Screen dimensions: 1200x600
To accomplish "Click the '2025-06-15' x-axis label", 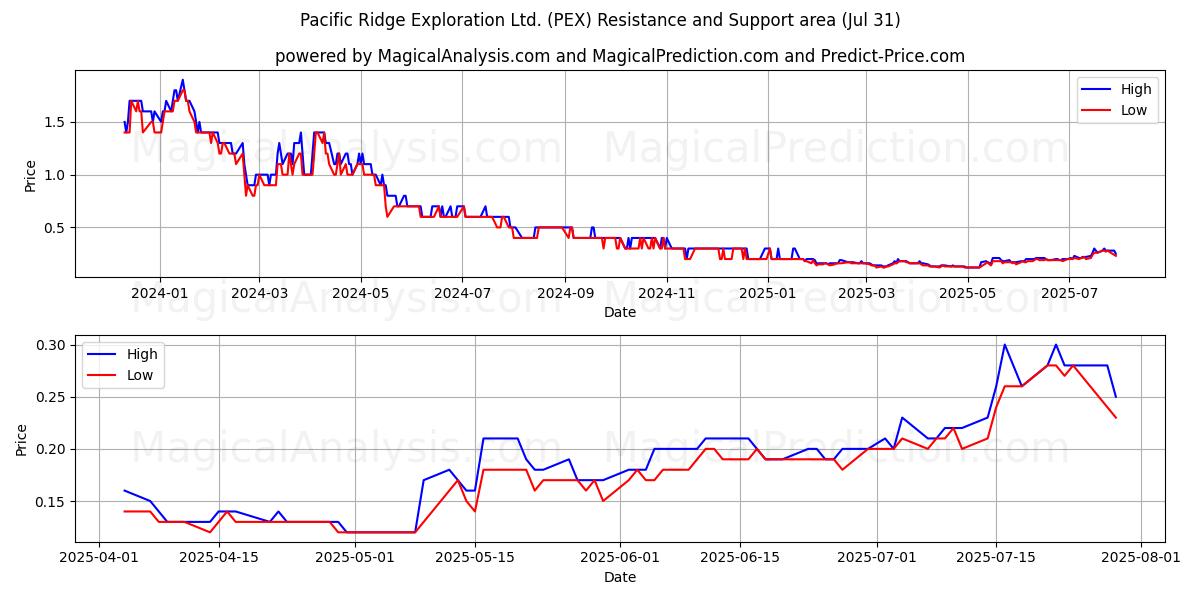I will click(x=740, y=557).
